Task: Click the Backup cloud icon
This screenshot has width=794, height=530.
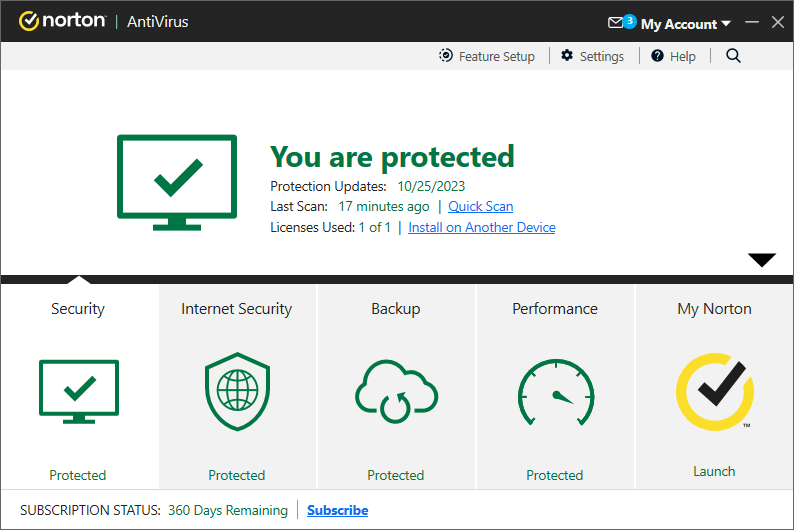Action: point(396,392)
